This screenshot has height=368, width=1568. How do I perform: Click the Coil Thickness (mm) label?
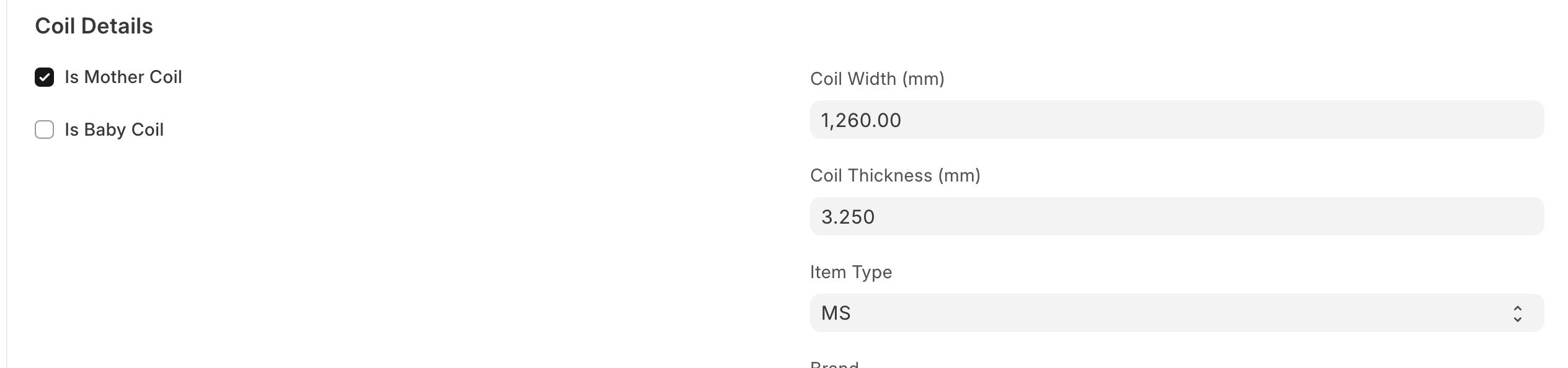895,176
